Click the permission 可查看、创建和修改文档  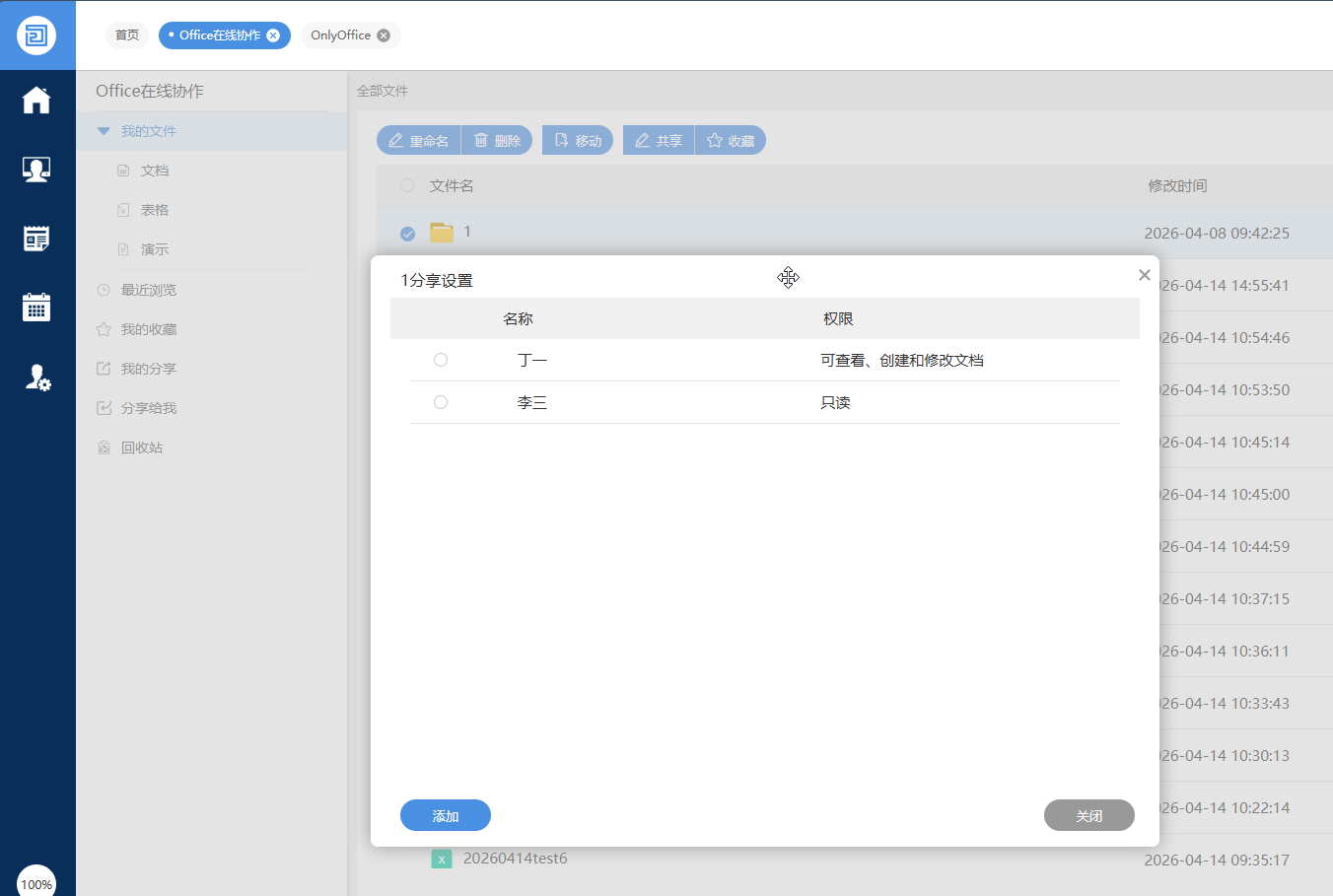(902, 360)
